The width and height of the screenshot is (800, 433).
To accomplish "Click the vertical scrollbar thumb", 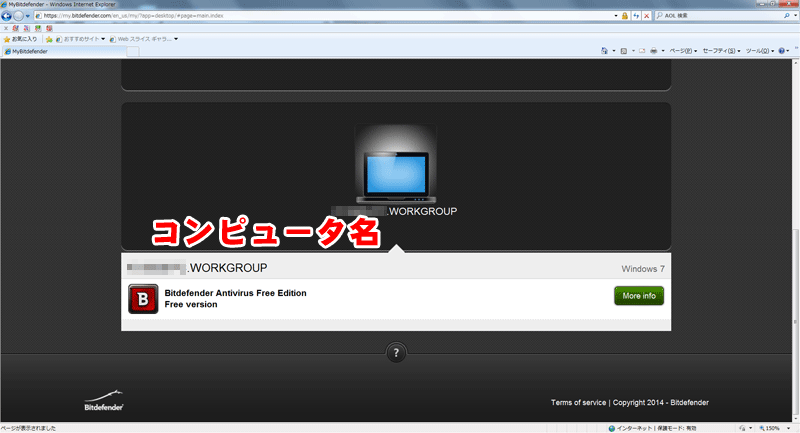I will (795, 321).
